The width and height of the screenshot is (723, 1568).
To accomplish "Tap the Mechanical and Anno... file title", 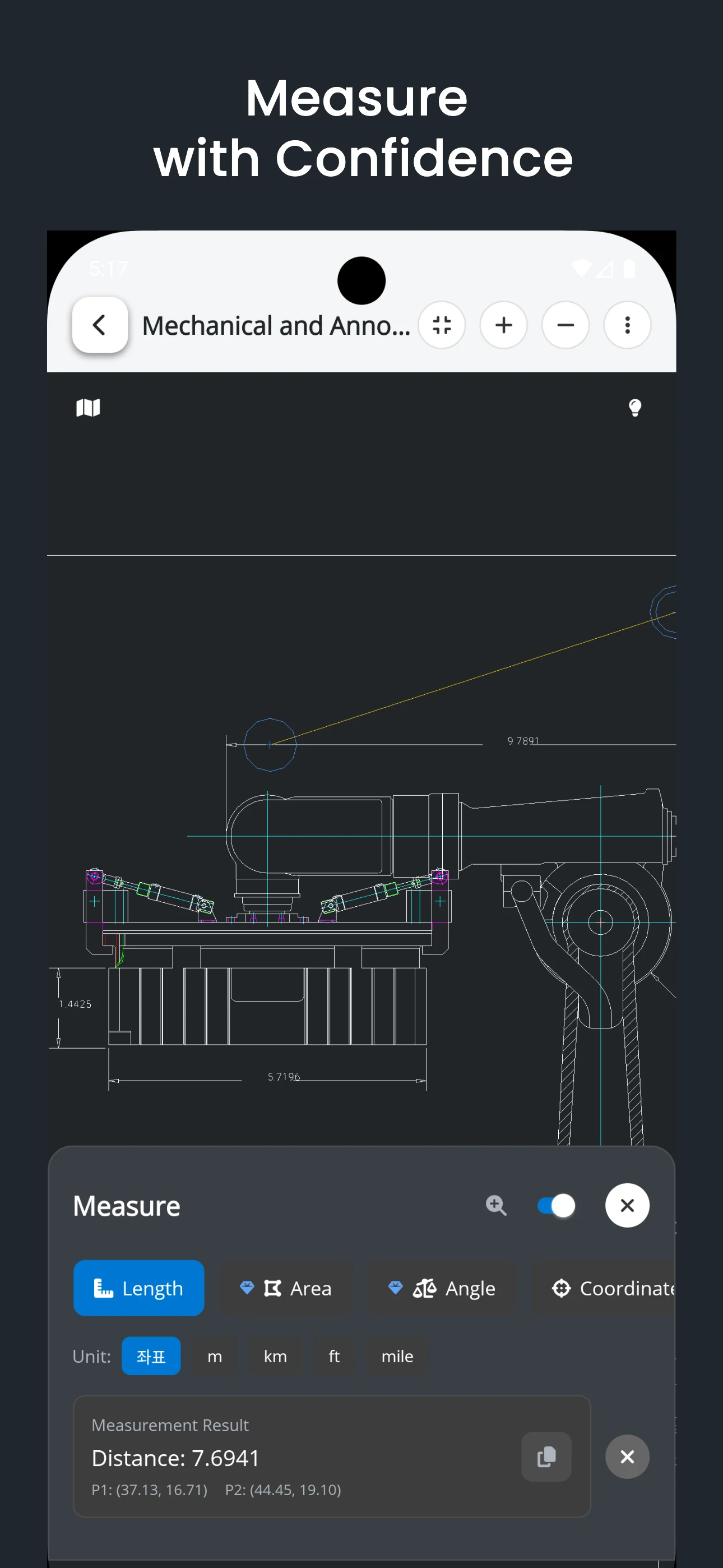I will (276, 326).
